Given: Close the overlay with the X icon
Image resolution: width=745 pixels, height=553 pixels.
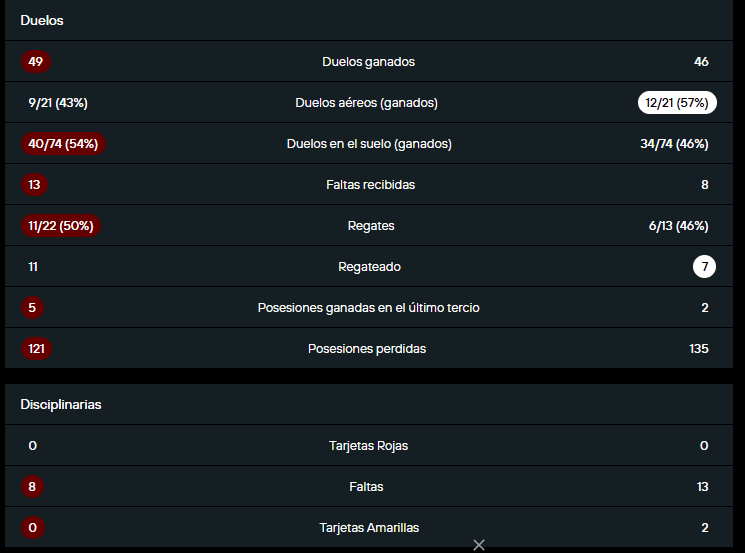Looking at the screenshot, I should (479, 544).
